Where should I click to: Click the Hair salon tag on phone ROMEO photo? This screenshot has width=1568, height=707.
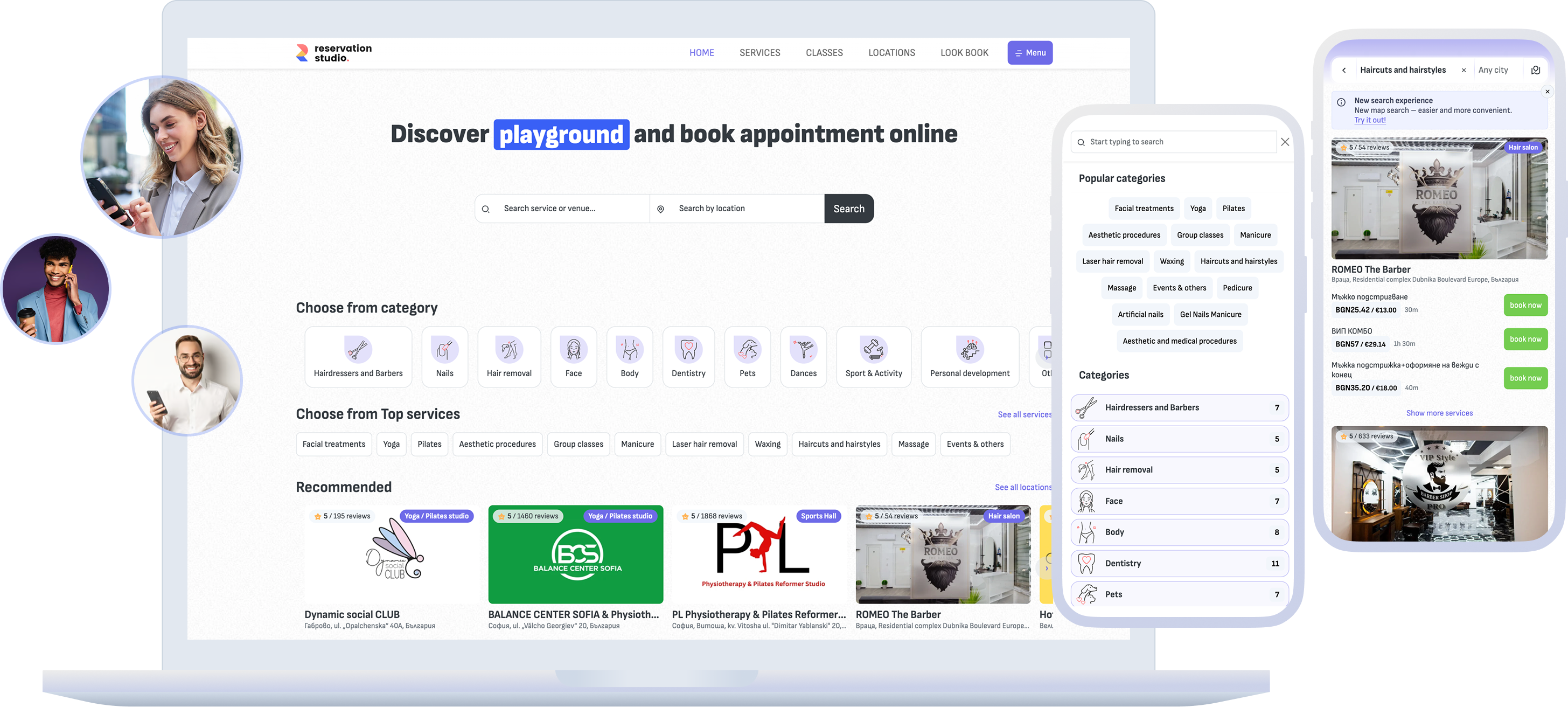coord(1522,147)
